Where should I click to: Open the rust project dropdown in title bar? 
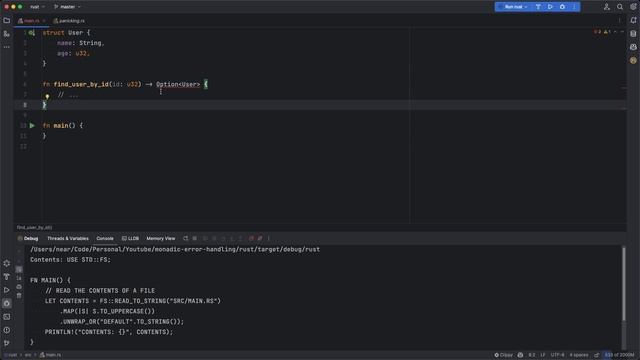point(37,7)
